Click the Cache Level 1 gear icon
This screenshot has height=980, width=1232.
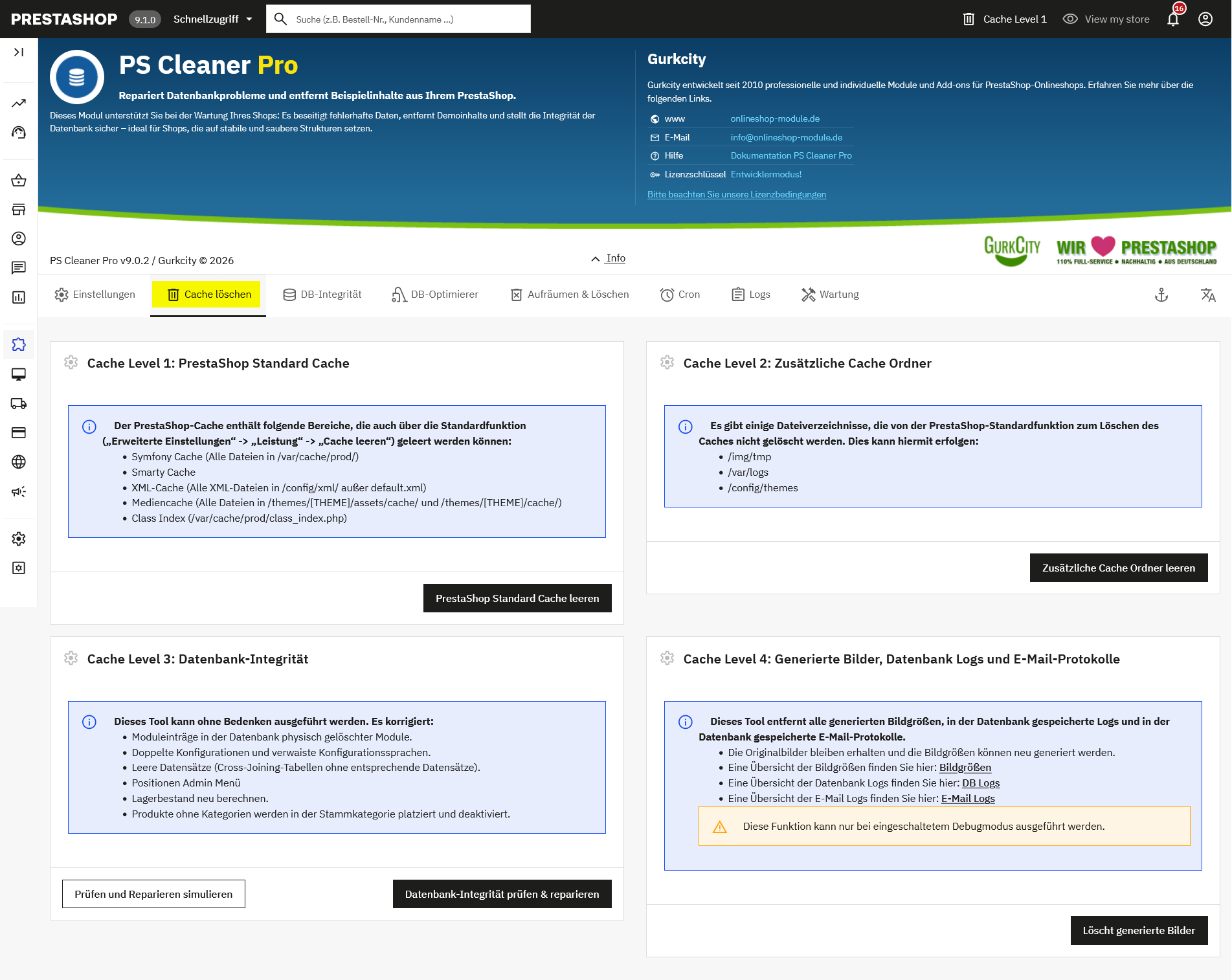pos(71,362)
